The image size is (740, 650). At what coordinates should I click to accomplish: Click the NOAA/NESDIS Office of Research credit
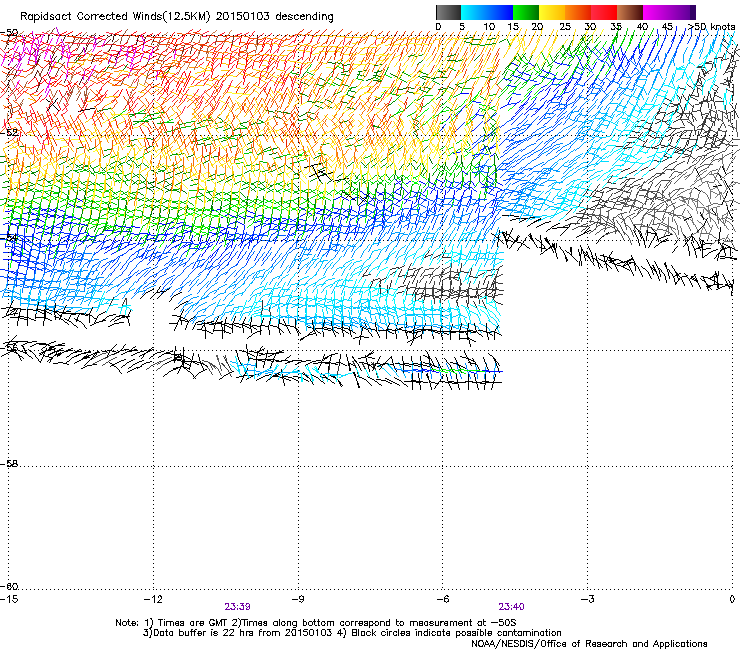[589, 643]
